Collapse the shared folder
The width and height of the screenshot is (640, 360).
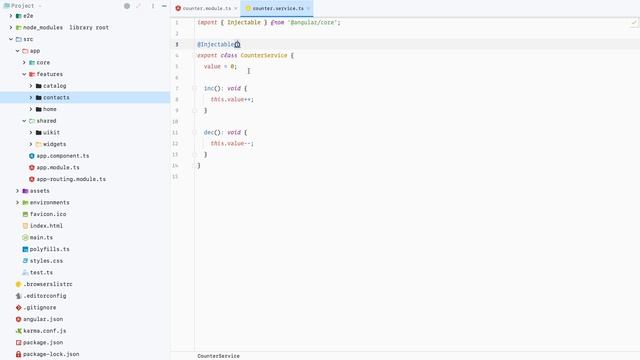pos(24,121)
